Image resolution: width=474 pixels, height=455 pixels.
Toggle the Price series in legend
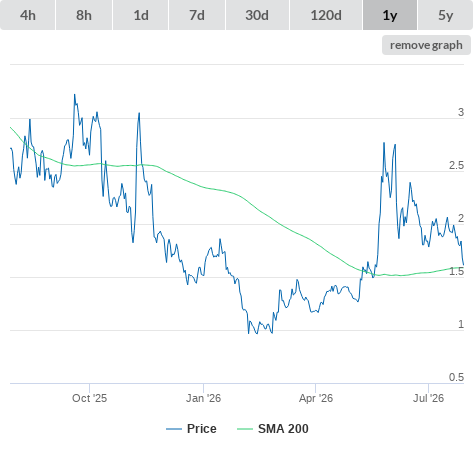coord(201,429)
